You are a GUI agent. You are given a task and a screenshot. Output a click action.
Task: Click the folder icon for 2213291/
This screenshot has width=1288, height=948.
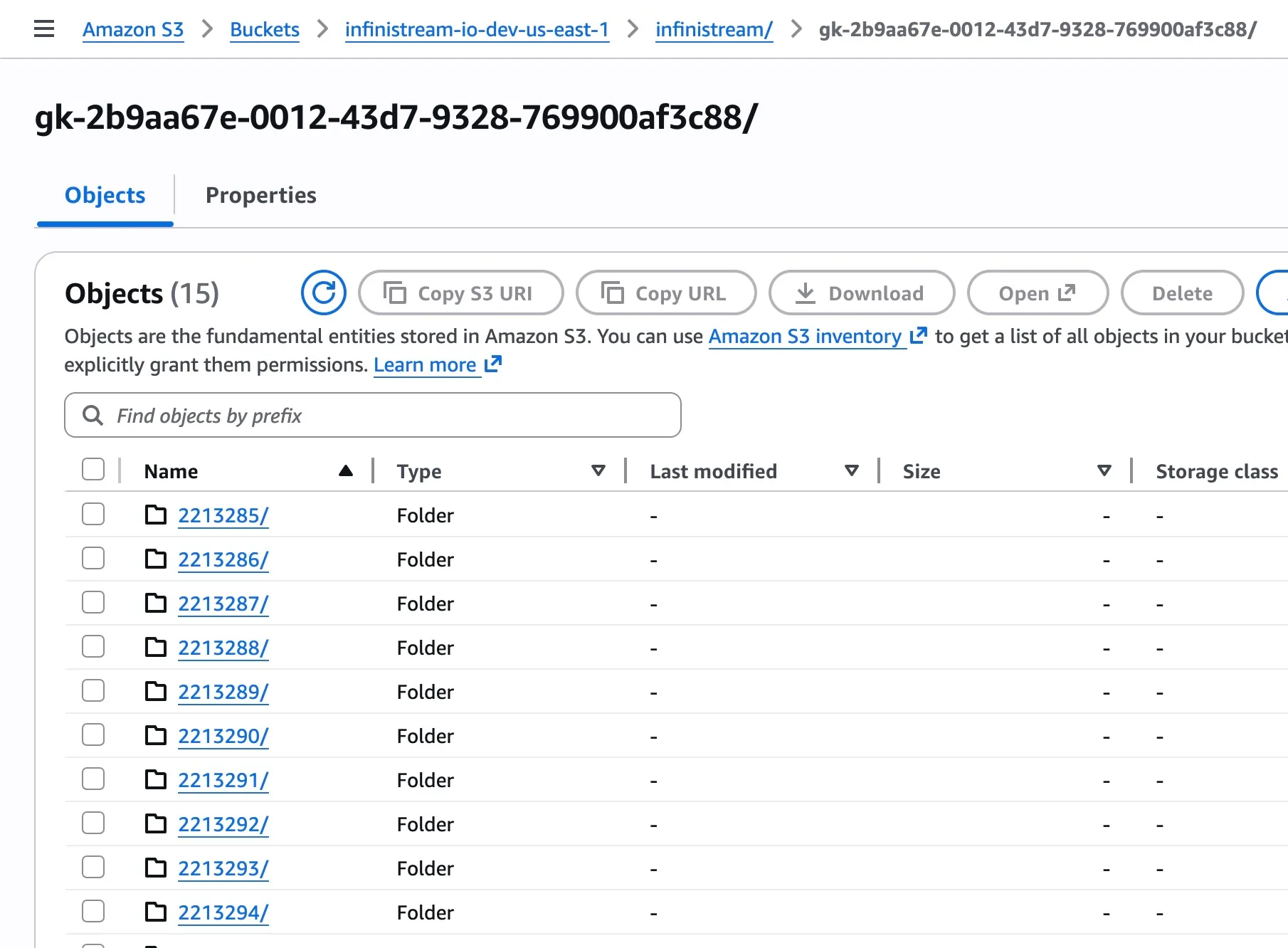[x=156, y=779]
